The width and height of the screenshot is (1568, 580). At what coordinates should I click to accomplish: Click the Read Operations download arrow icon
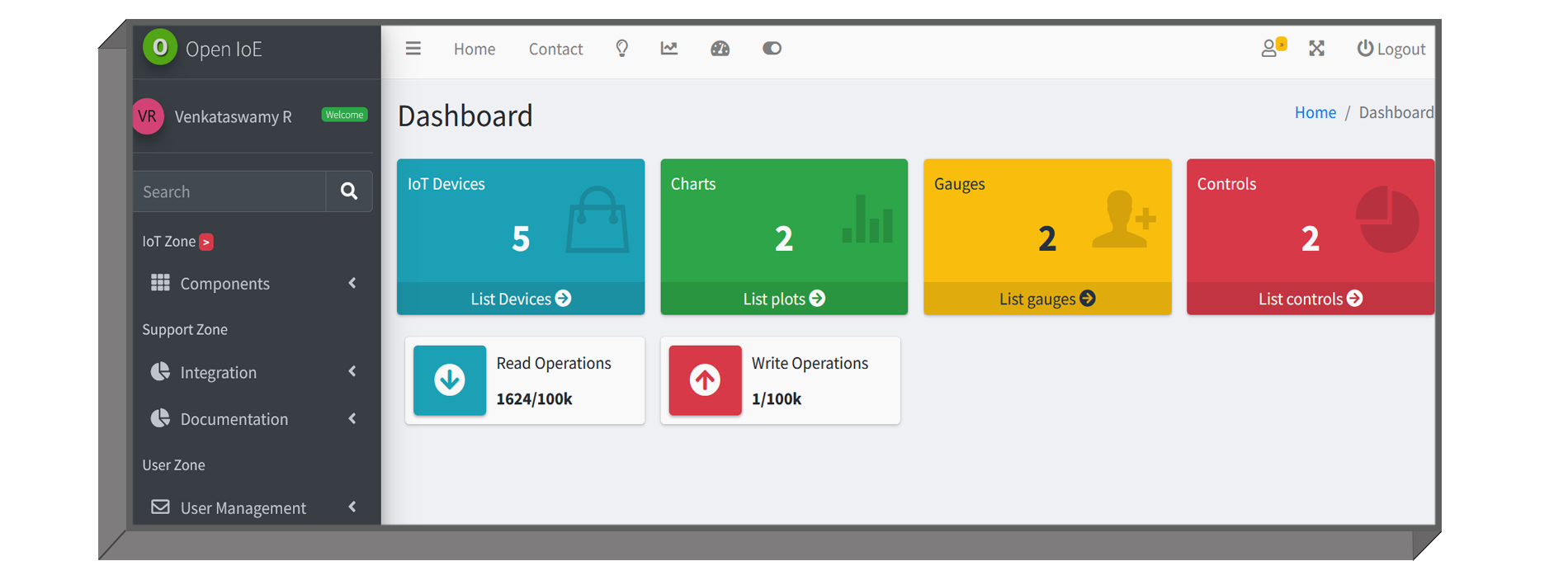[x=450, y=380]
